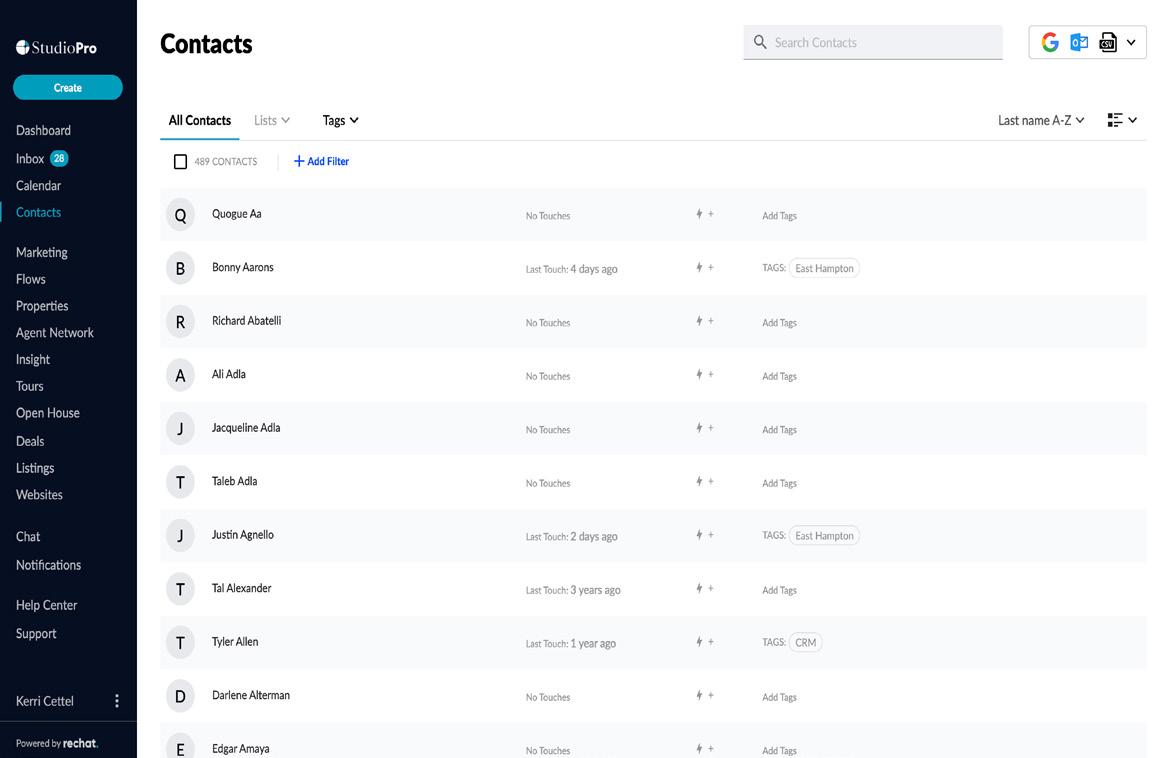Click the CRM tag on Tyler Allen

pos(805,643)
